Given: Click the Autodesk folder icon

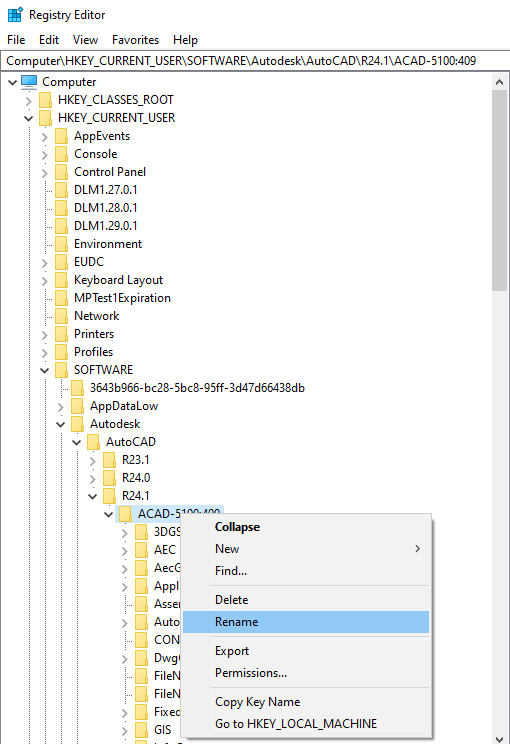Looking at the screenshot, I should point(77,425).
